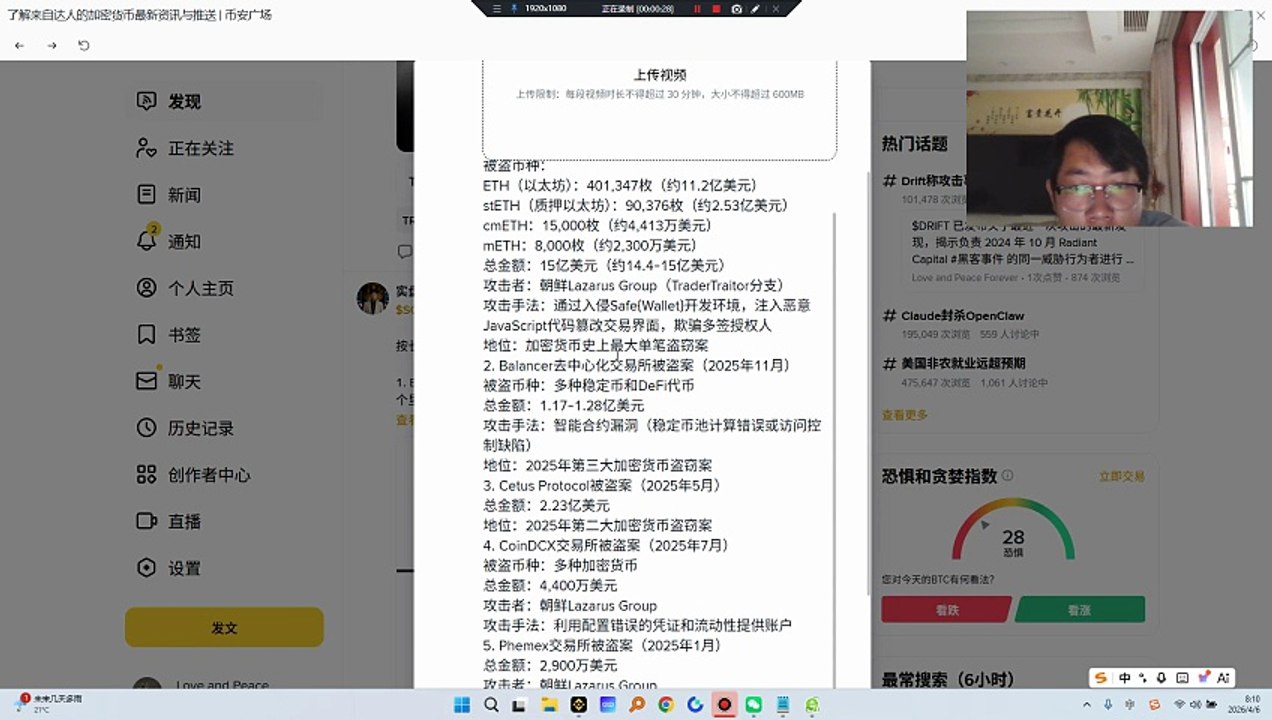Vote 看涨 (bullish) on BTC
The image size is (1272, 720).
click(x=1080, y=609)
